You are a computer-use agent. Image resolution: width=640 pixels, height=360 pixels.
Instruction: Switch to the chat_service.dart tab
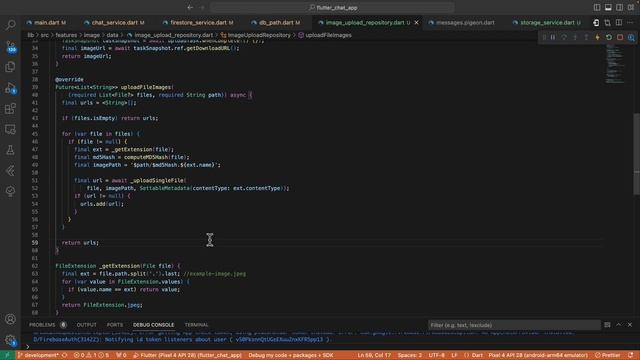tap(114, 22)
